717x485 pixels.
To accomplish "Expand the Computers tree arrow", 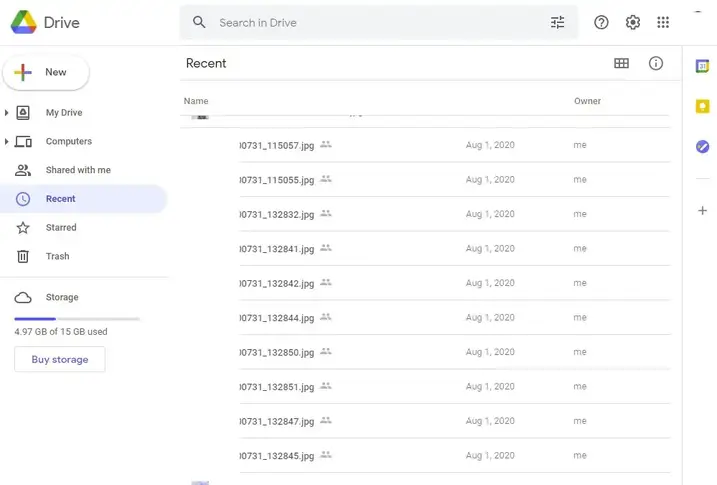I will point(6,141).
